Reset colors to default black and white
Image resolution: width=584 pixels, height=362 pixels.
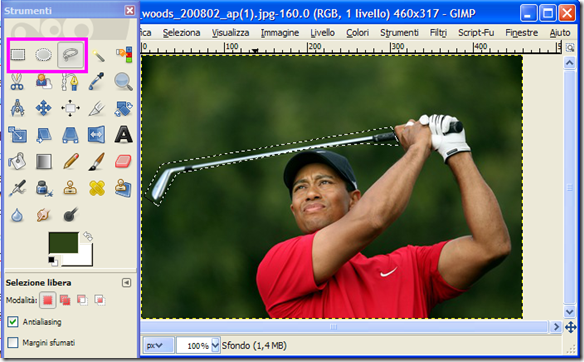[x=53, y=261]
